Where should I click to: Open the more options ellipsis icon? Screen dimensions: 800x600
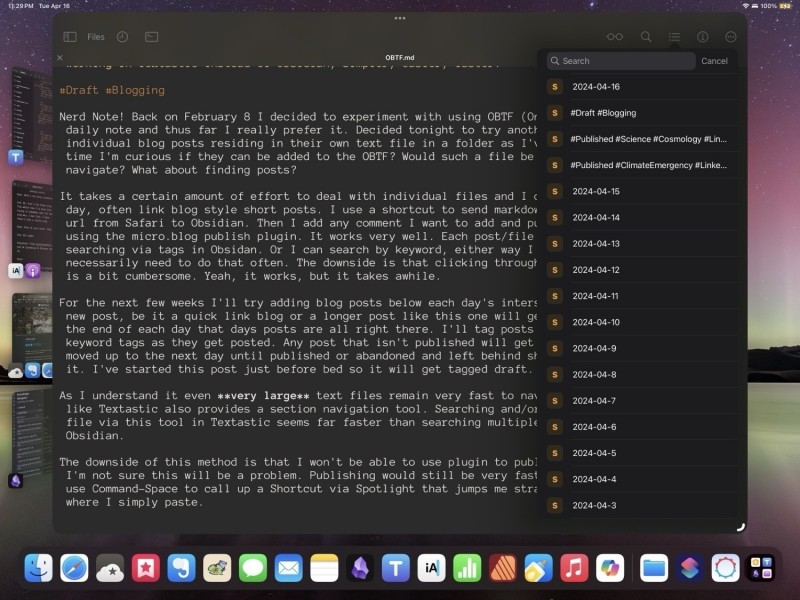[x=729, y=36]
